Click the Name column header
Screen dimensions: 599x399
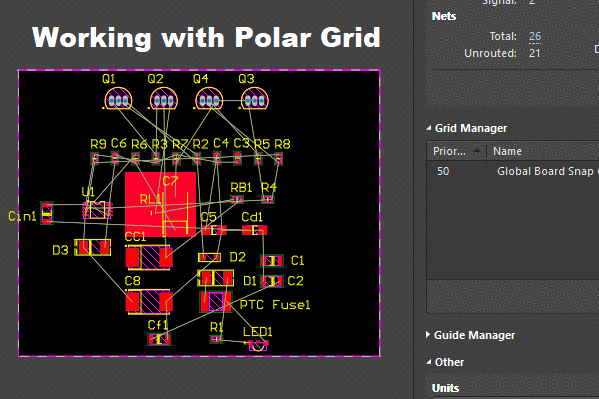point(507,151)
